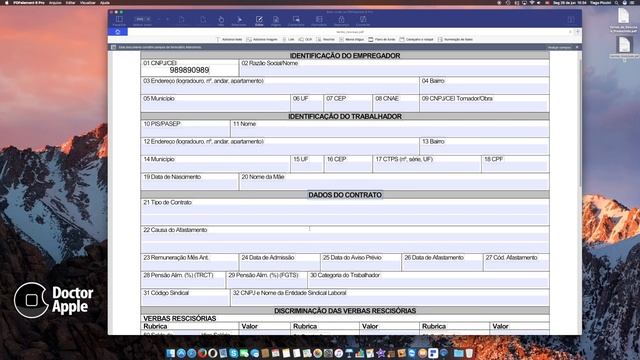
Task: Click the 22 Causa do Afastamento field
Action: tap(345, 240)
